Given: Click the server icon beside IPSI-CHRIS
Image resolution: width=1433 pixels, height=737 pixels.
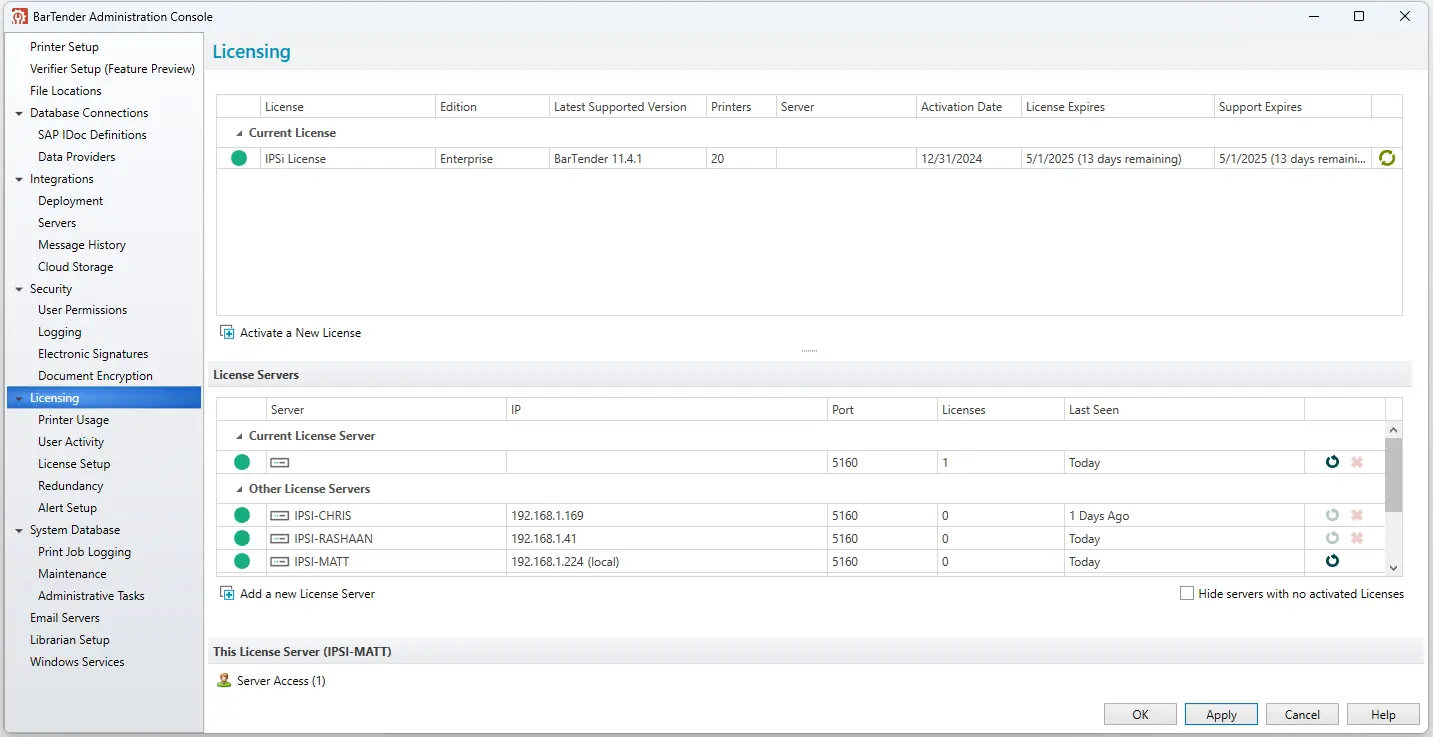Looking at the screenshot, I should pos(280,516).
